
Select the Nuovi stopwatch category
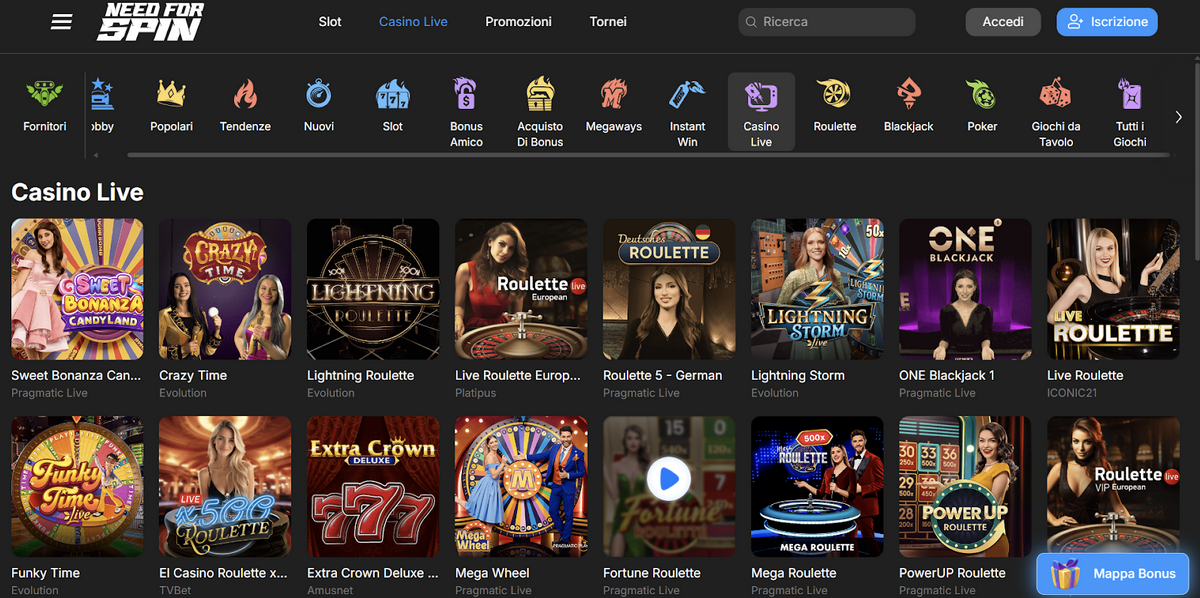(x=319, y=106)
